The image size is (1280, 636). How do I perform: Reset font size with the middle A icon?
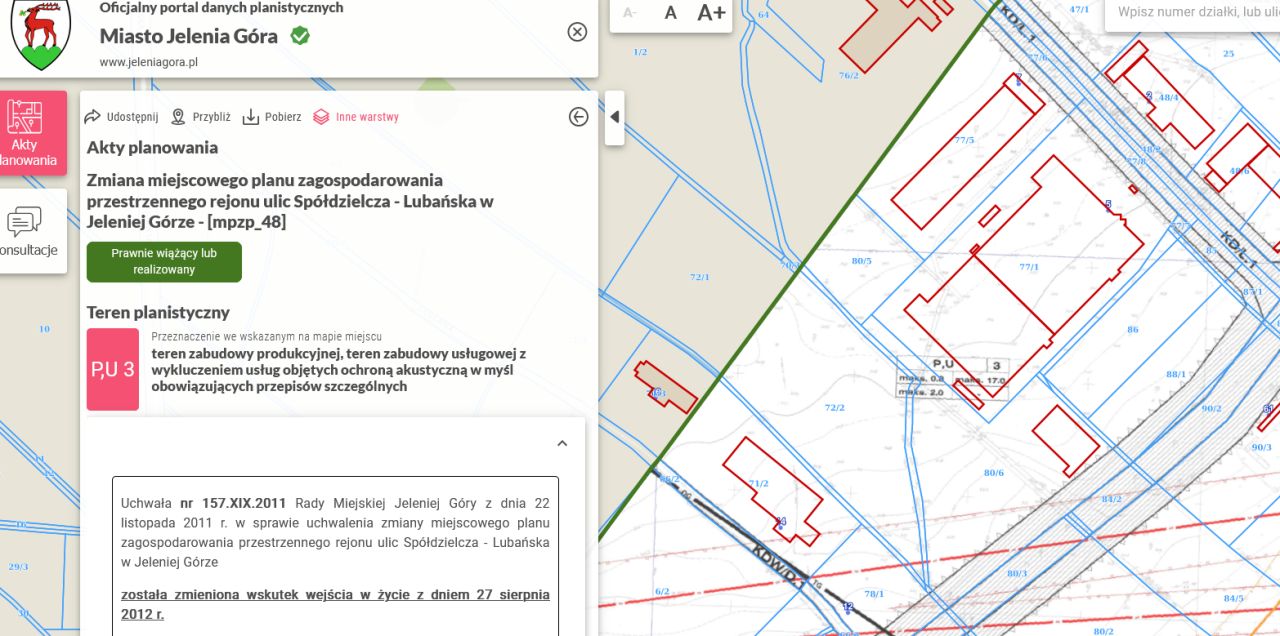click(670, 14)
